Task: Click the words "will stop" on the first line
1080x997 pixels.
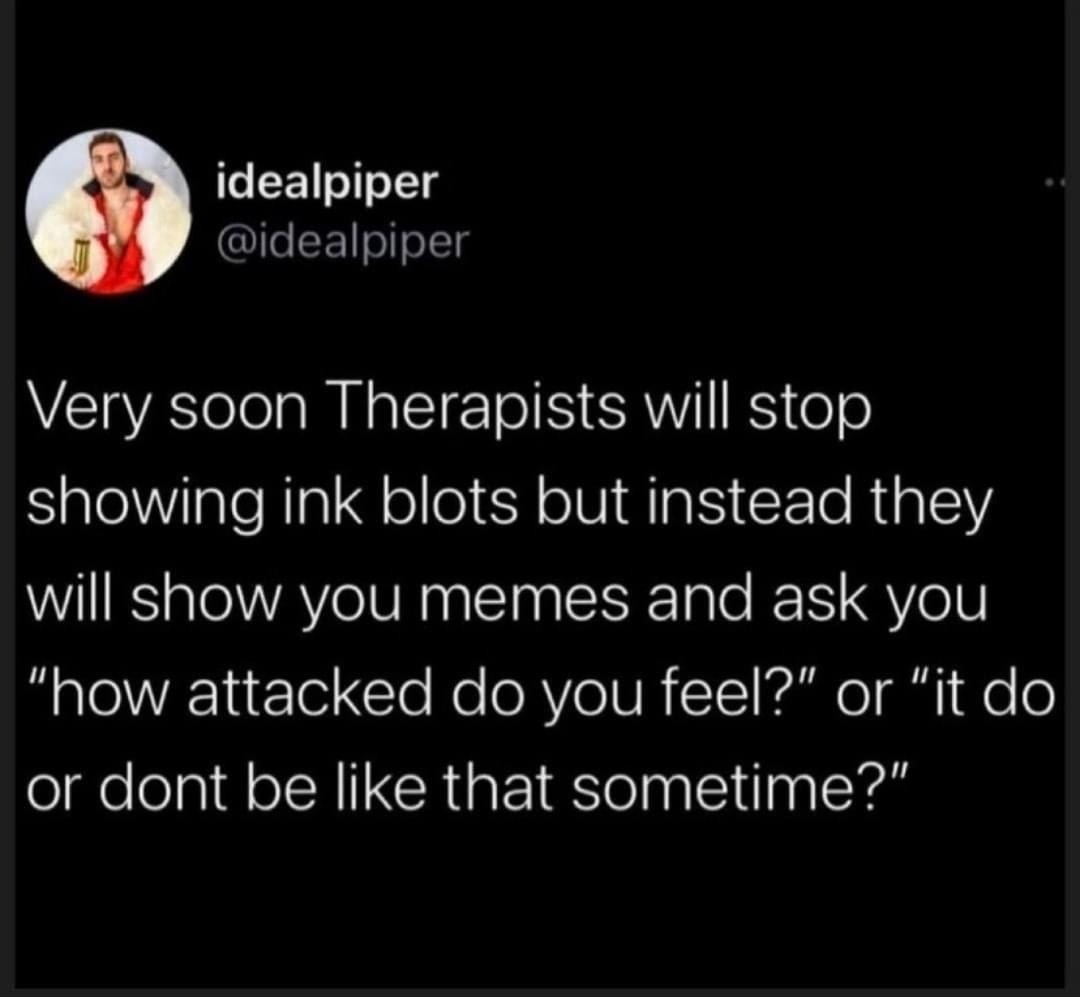Action: pos(756,409)
